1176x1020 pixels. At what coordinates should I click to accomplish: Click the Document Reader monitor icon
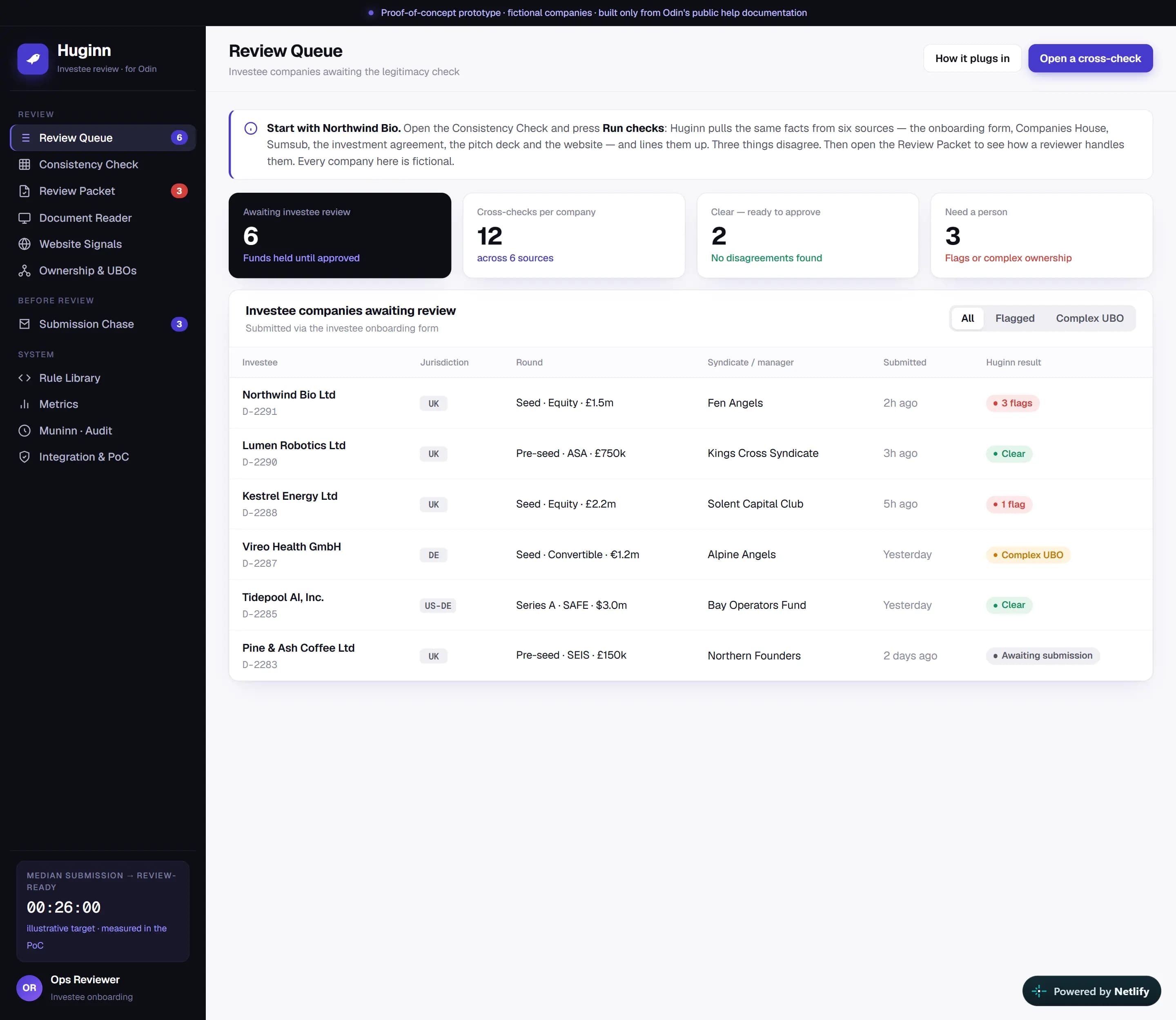[x=24, y=218]
